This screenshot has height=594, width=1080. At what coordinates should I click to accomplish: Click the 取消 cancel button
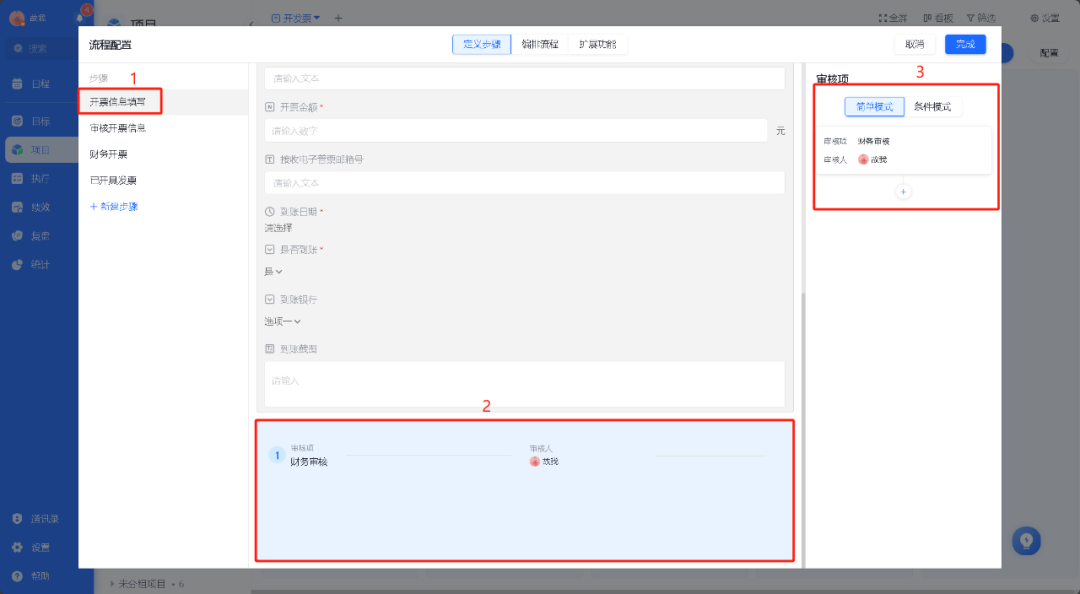[x=915, y=44]
